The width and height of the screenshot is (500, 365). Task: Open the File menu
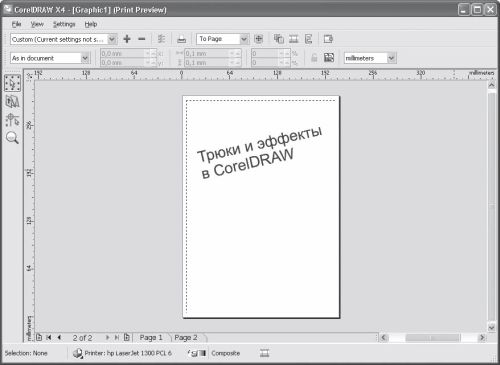pos(16,24)
